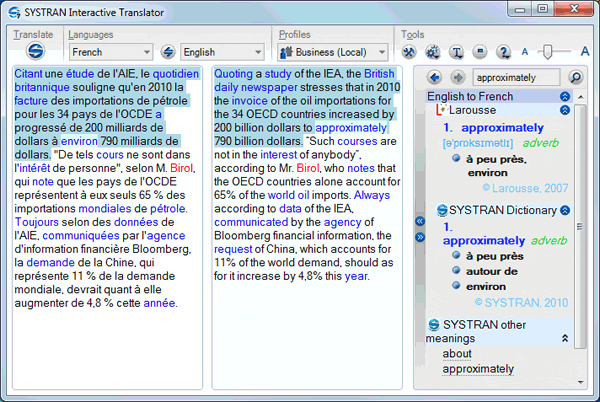Collapse the English to French section
Screen dimensions: 600x402
pyautogui.click(x=565, y=96)
